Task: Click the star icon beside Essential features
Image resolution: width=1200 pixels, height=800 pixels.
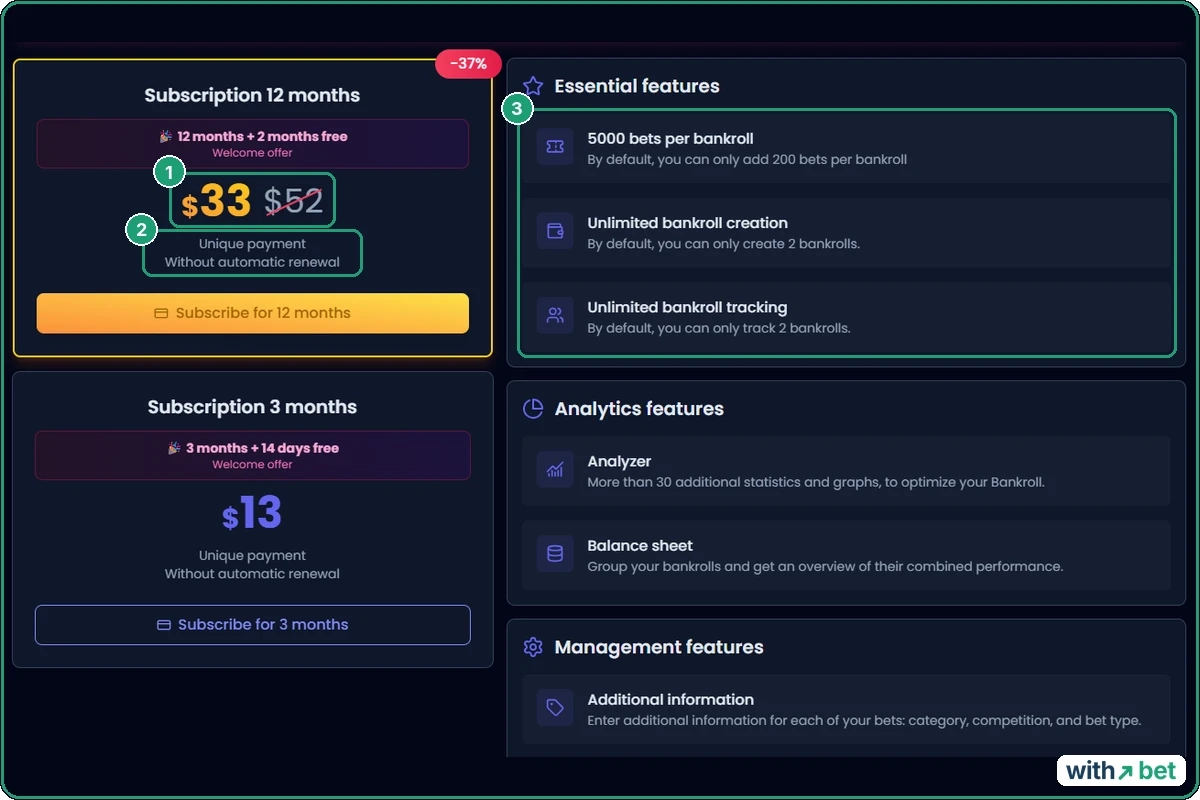Action: [533, 86]
